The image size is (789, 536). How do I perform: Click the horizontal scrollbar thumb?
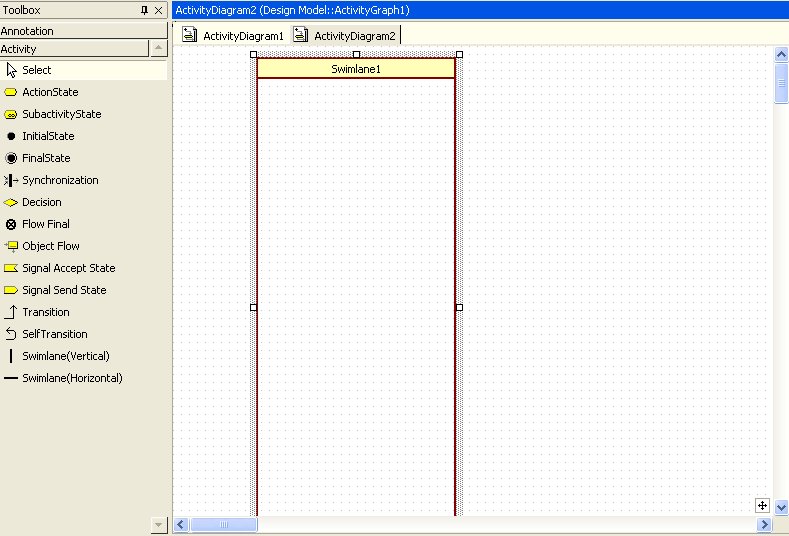click(224, 525)
